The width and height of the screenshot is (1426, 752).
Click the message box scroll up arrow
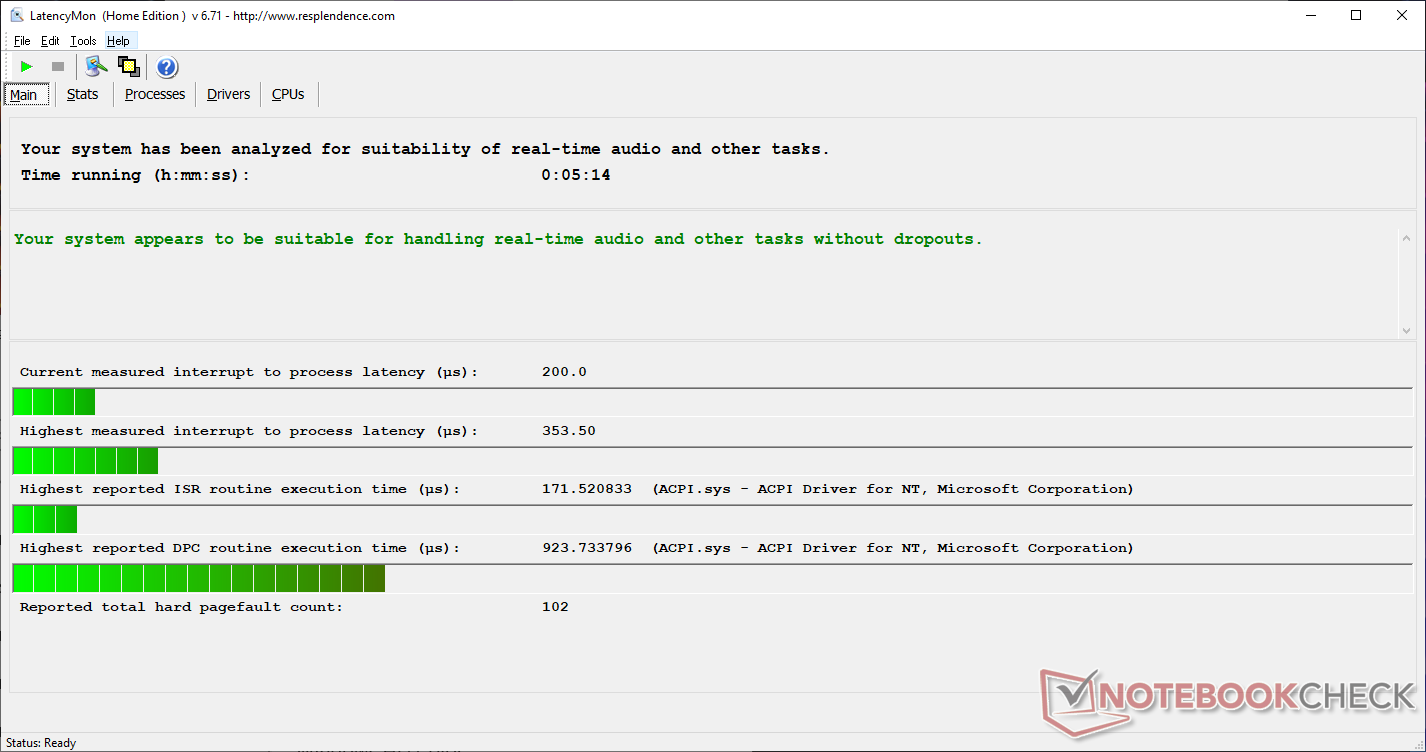[1406, 238]
